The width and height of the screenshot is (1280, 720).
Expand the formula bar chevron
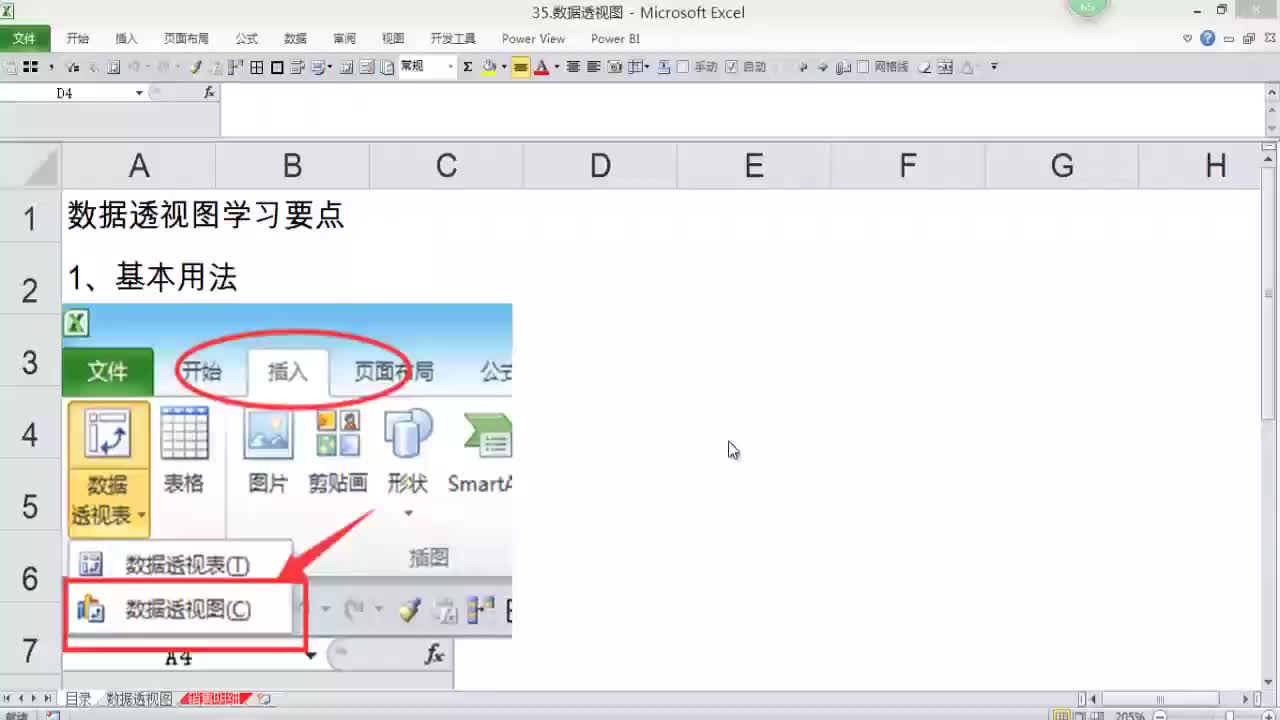point(1273,92)
